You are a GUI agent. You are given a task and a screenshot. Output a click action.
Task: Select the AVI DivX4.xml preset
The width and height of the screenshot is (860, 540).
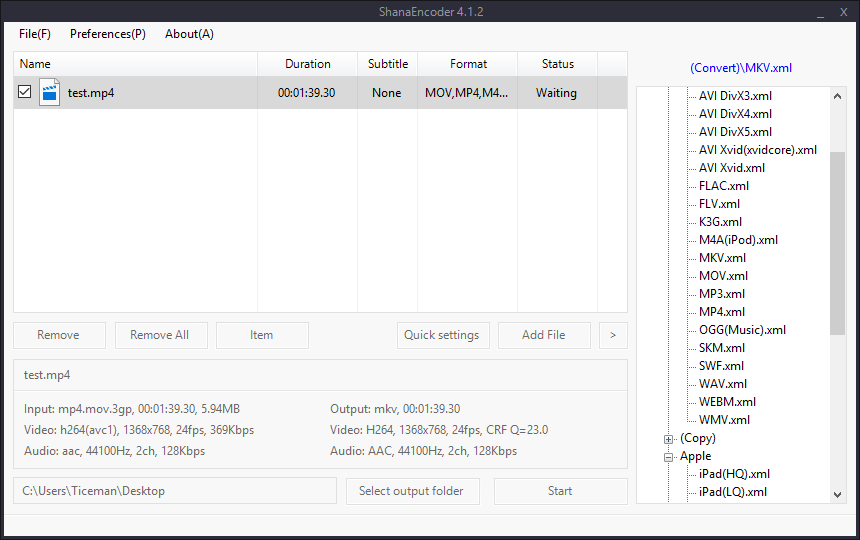pos(735,114)
